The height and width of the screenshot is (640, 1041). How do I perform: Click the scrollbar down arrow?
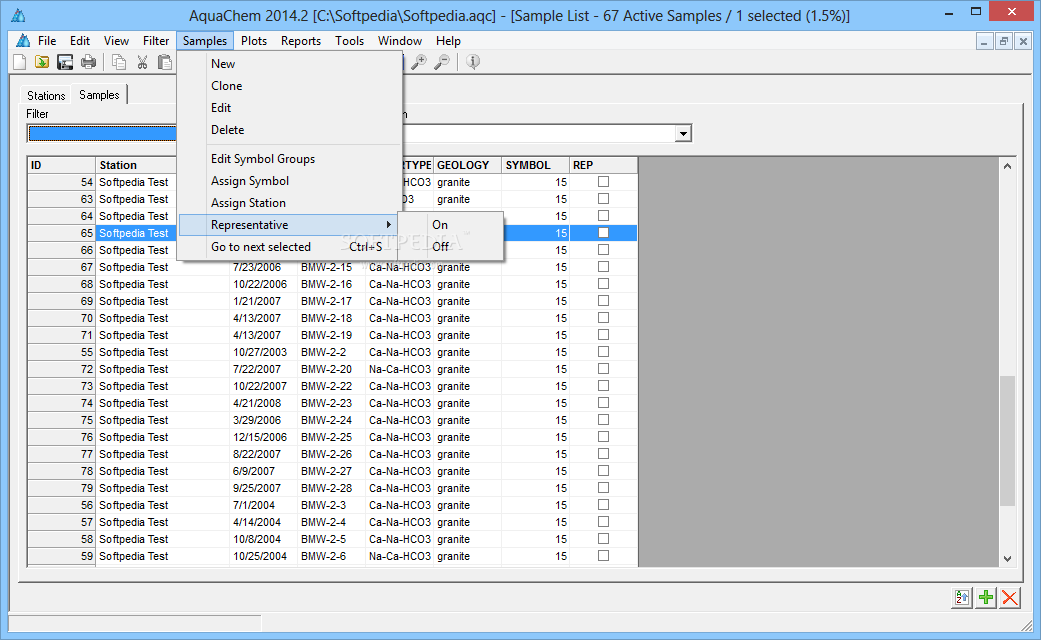pos(1007,559)
